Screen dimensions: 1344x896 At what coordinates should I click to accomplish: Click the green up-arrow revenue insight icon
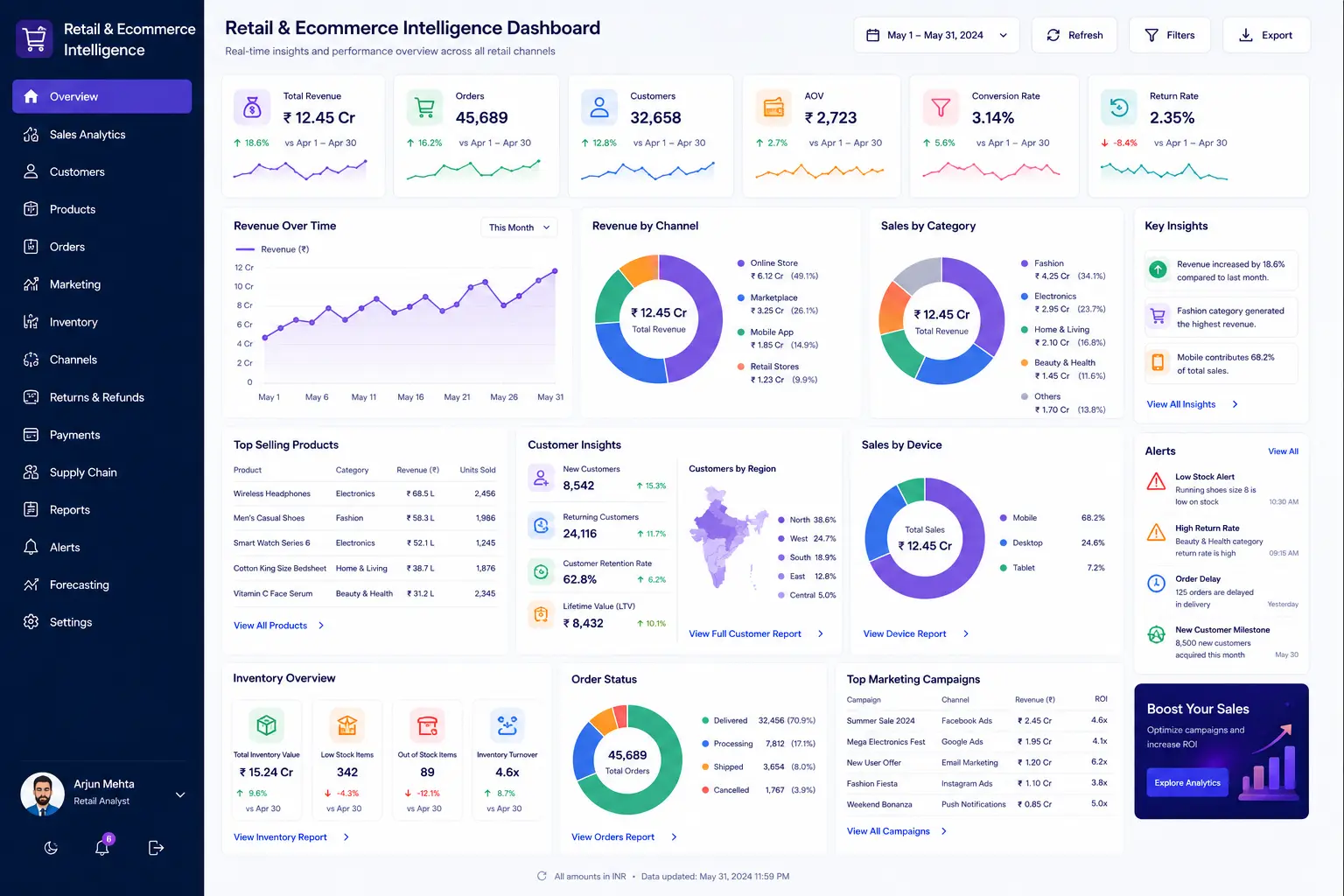coord(1158,269)
